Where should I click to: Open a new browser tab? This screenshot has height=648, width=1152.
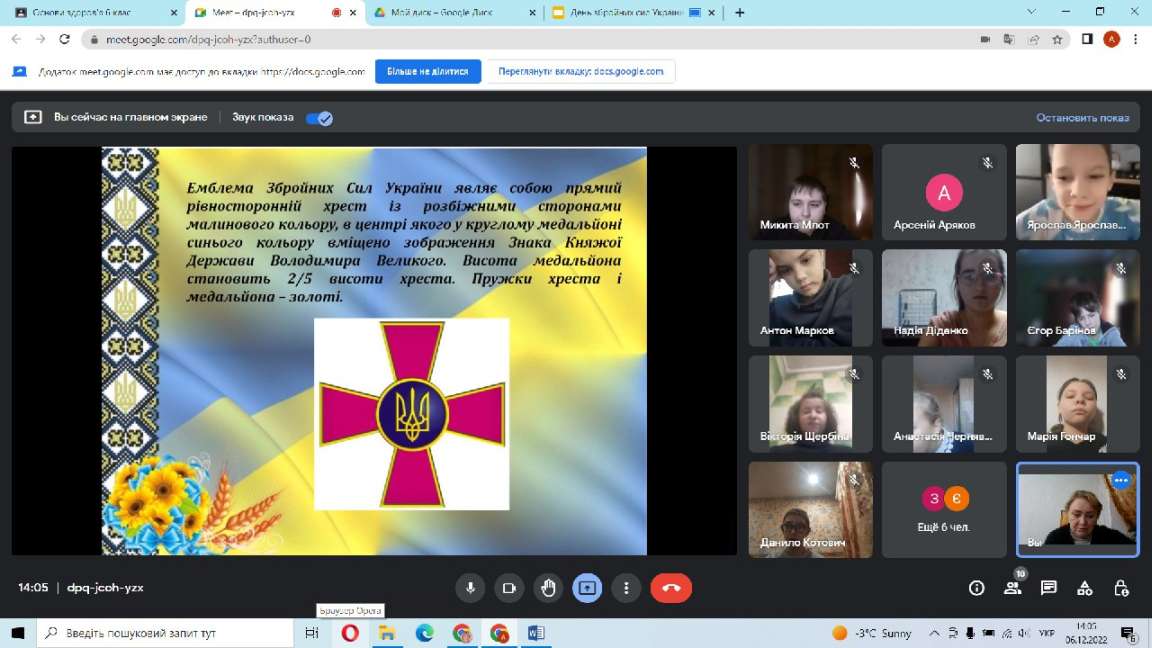[x=740, y=12]
